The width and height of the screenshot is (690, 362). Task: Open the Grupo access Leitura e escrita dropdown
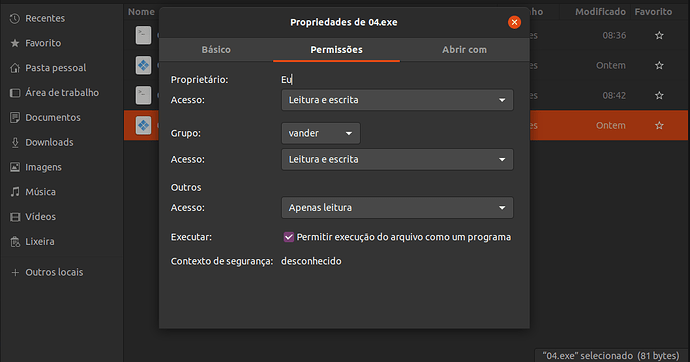pos(397,160)
